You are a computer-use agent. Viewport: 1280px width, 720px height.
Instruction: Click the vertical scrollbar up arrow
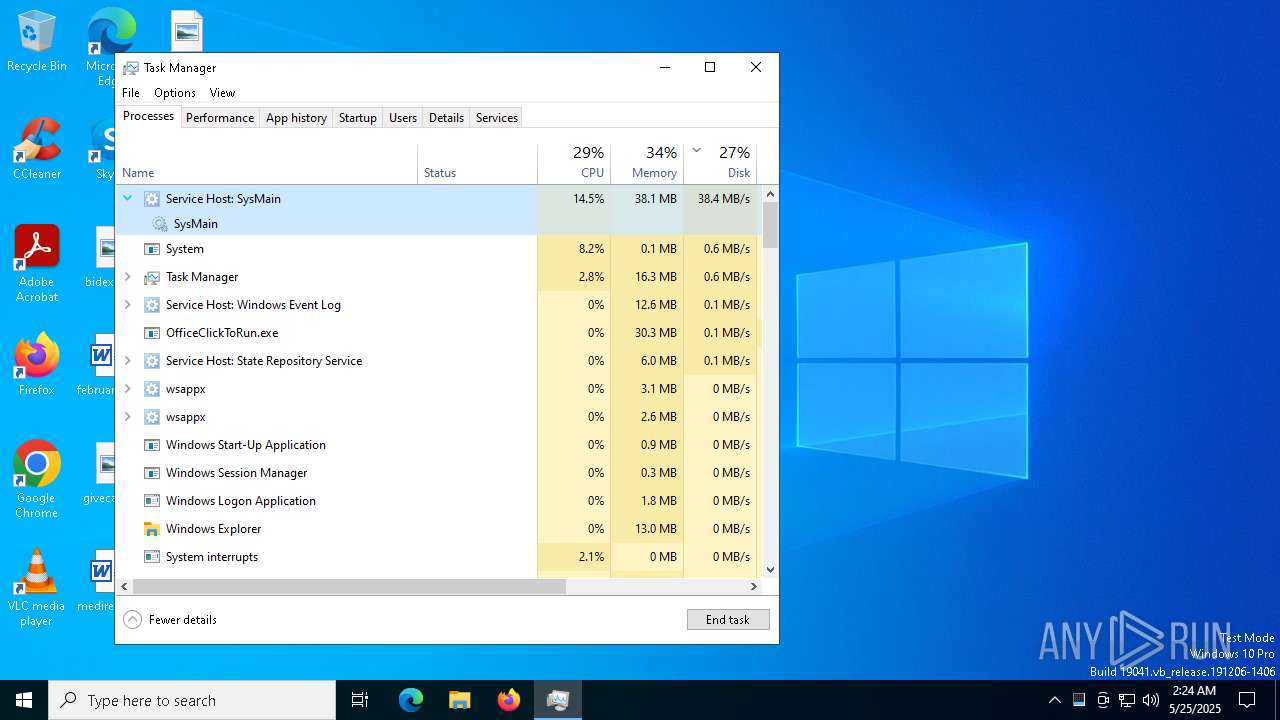pos(770,194)
